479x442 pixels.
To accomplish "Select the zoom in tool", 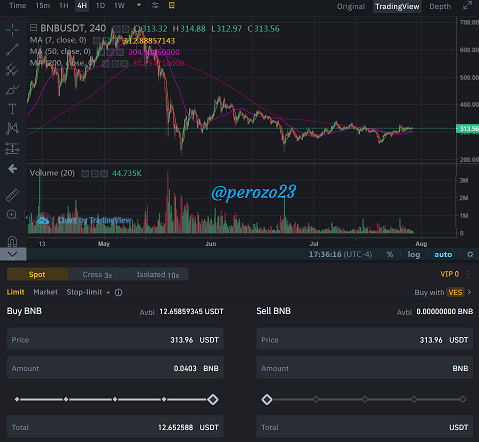I will coord(12,215).
